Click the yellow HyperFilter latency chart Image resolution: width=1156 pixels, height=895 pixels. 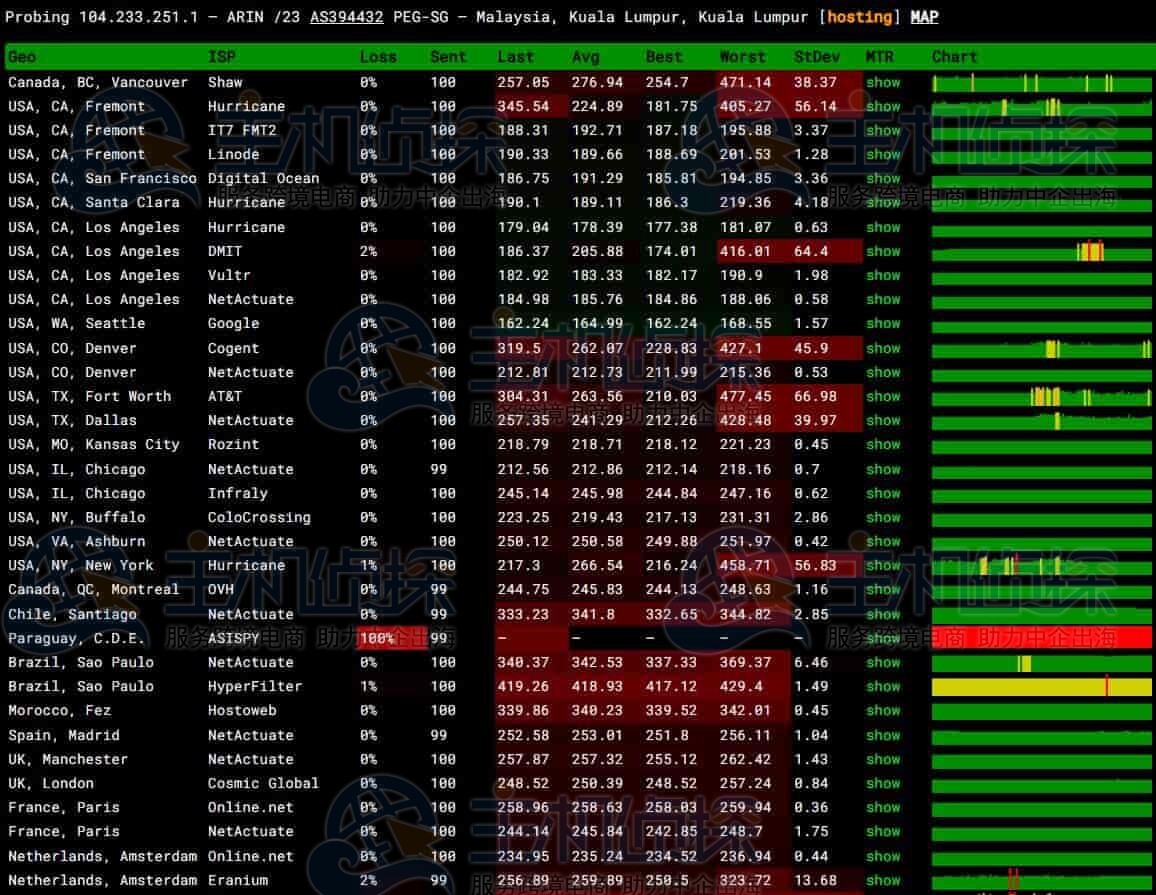coord(1041,686)
